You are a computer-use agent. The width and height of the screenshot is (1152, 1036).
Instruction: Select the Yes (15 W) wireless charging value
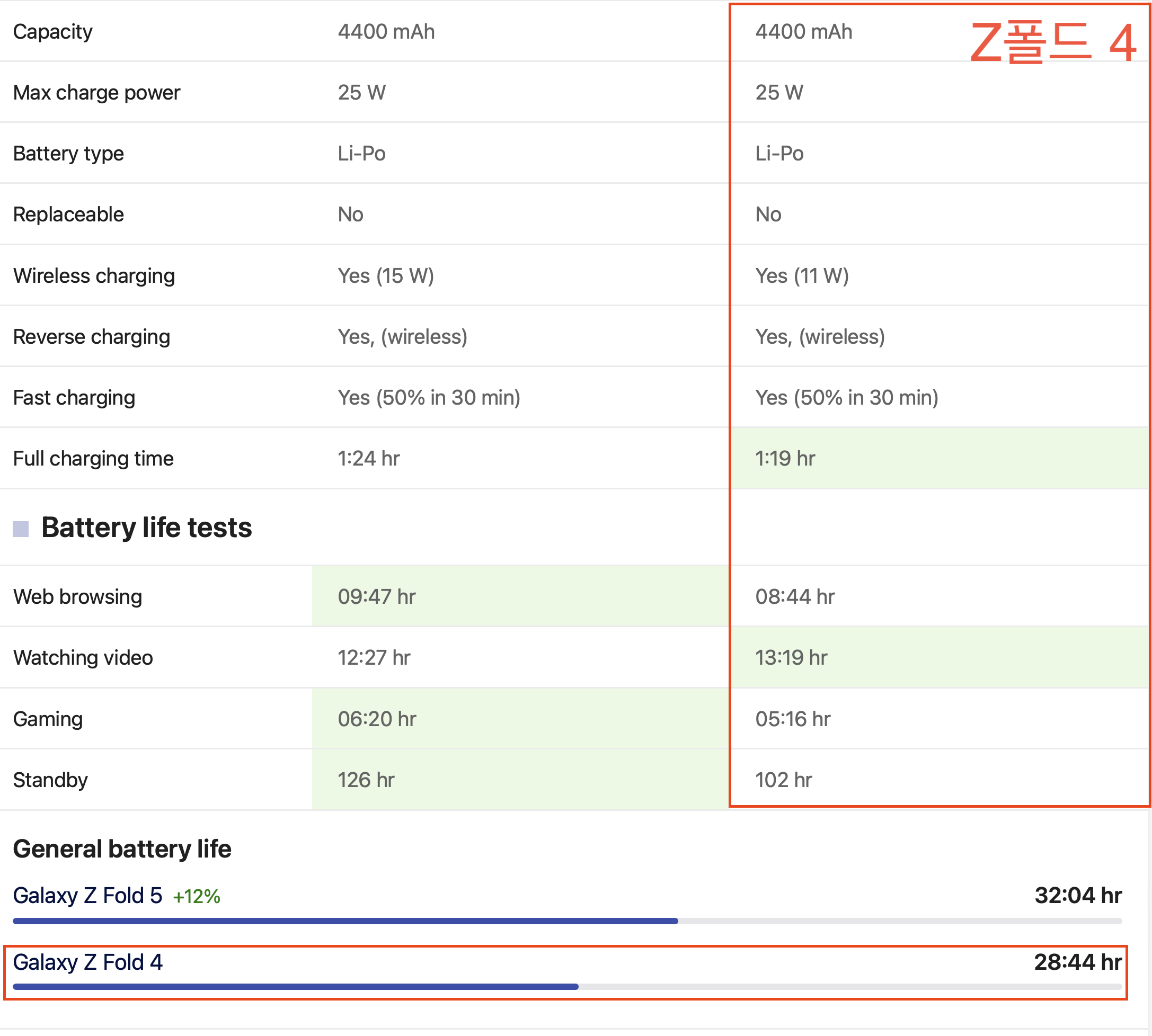pos(386,276)
